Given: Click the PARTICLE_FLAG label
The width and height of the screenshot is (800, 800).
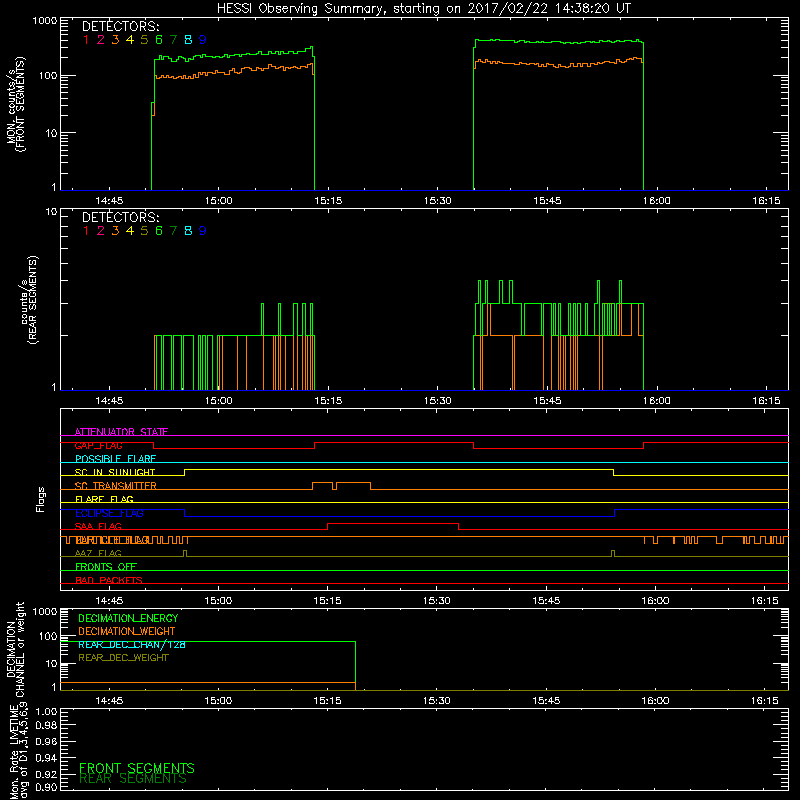Looking at the screenshot, I should (112, 540).
